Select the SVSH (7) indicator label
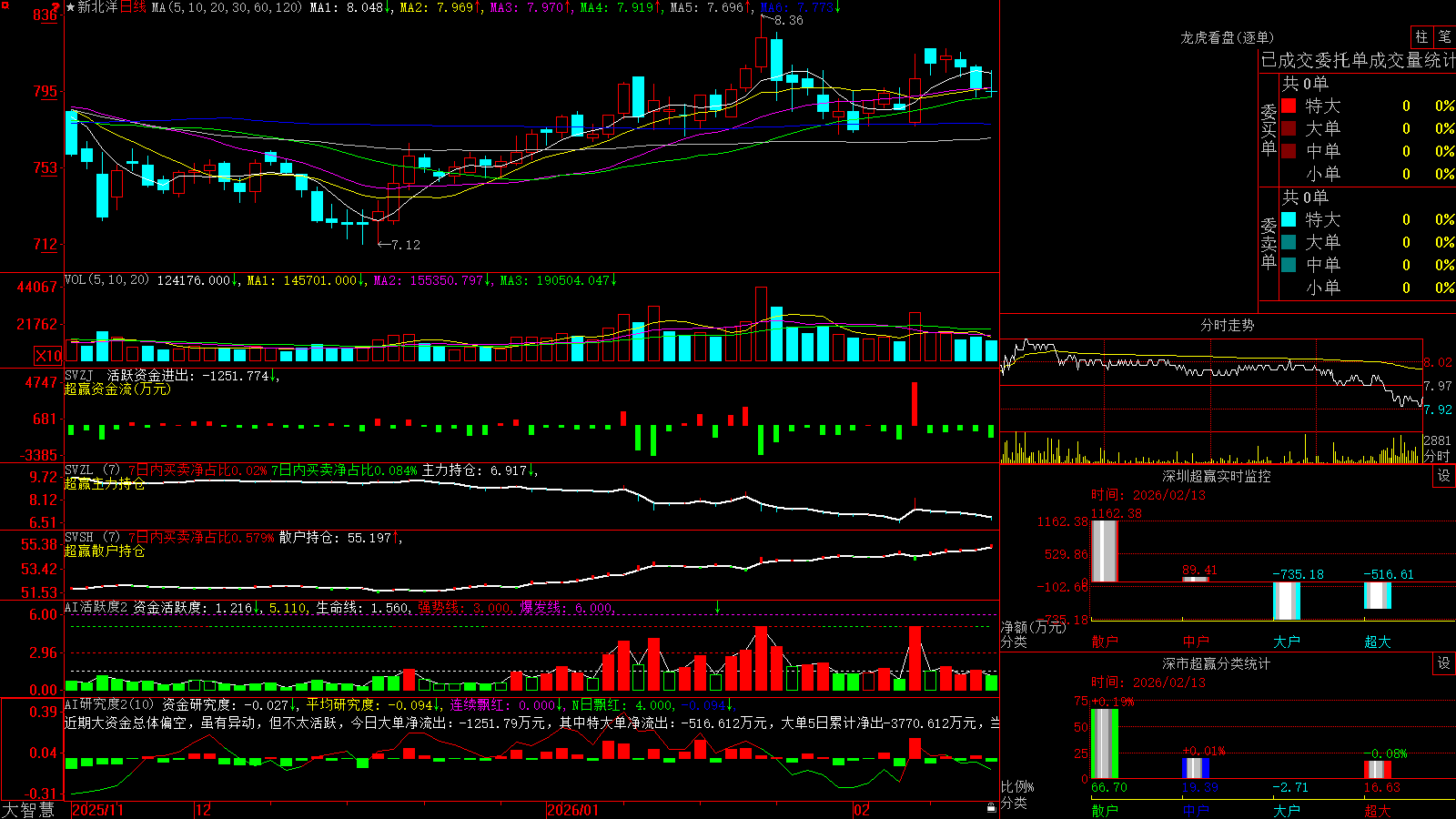The height and width of the screenshot is (819, 1456). (x=92, y=538)
